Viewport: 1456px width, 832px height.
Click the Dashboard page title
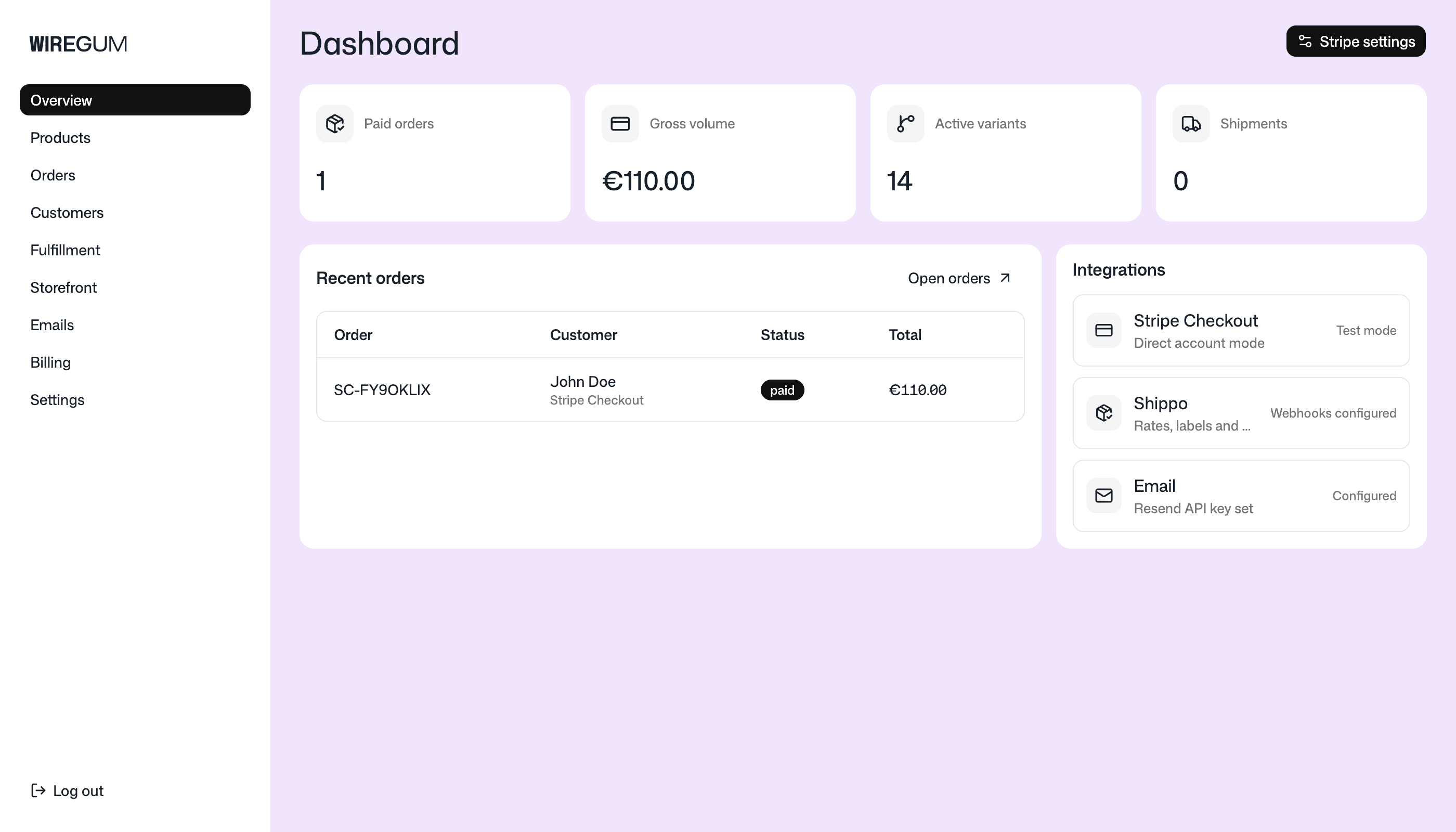pos(380,44)
